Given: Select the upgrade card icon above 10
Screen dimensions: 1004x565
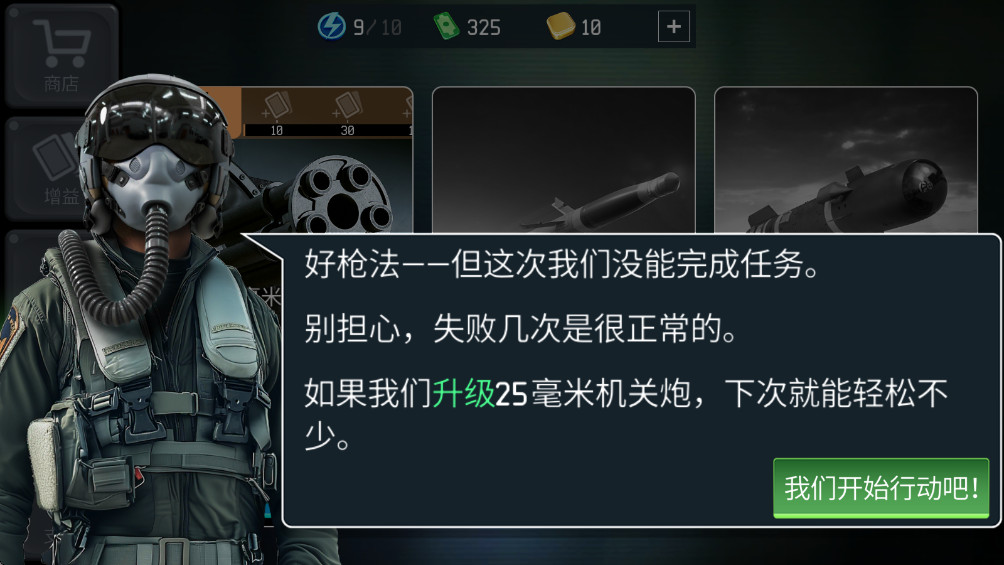Looking at the screenshot, I should pos(277,106).
